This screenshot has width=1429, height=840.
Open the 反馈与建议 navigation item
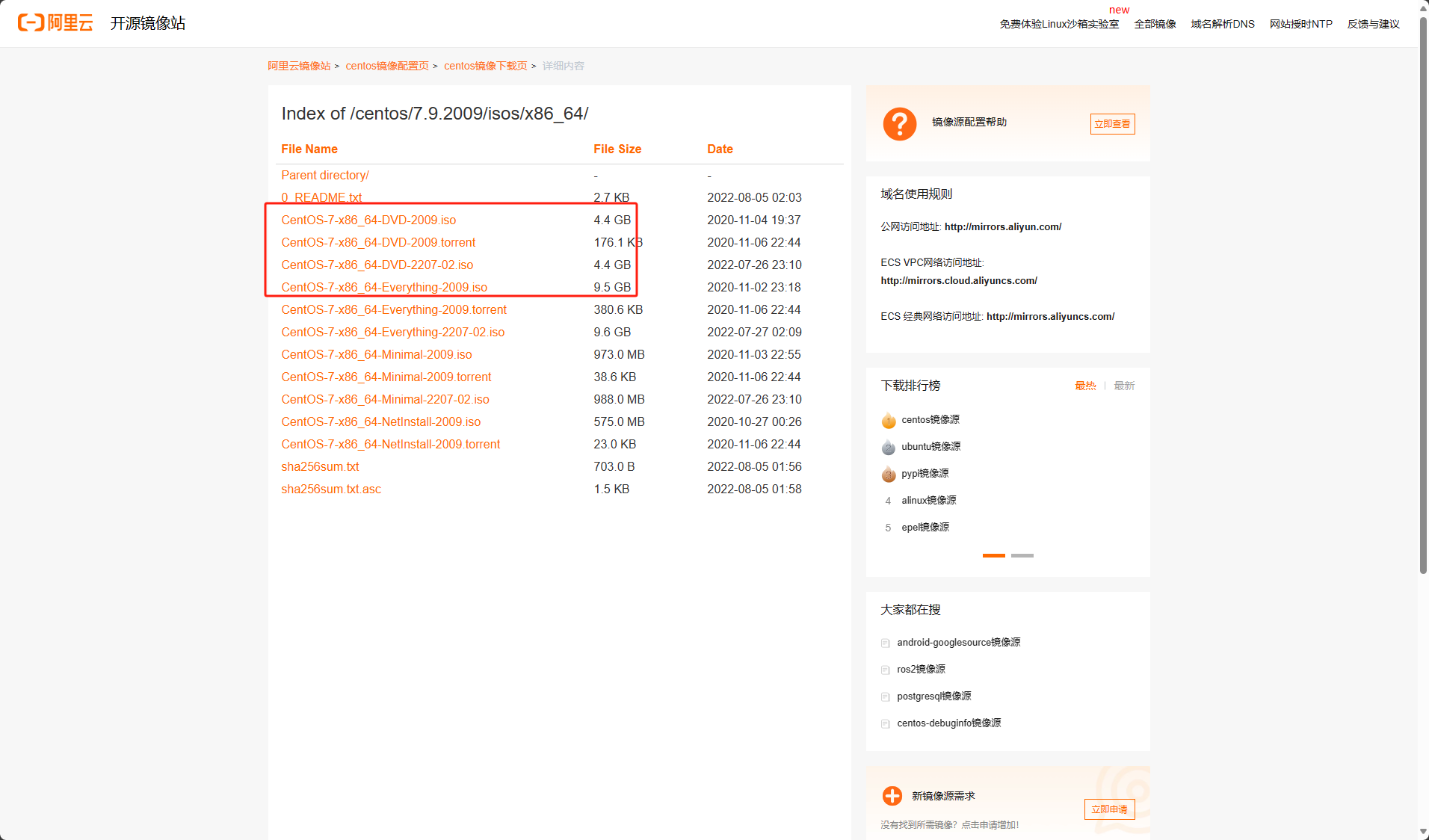click(x=1374, y=24)
